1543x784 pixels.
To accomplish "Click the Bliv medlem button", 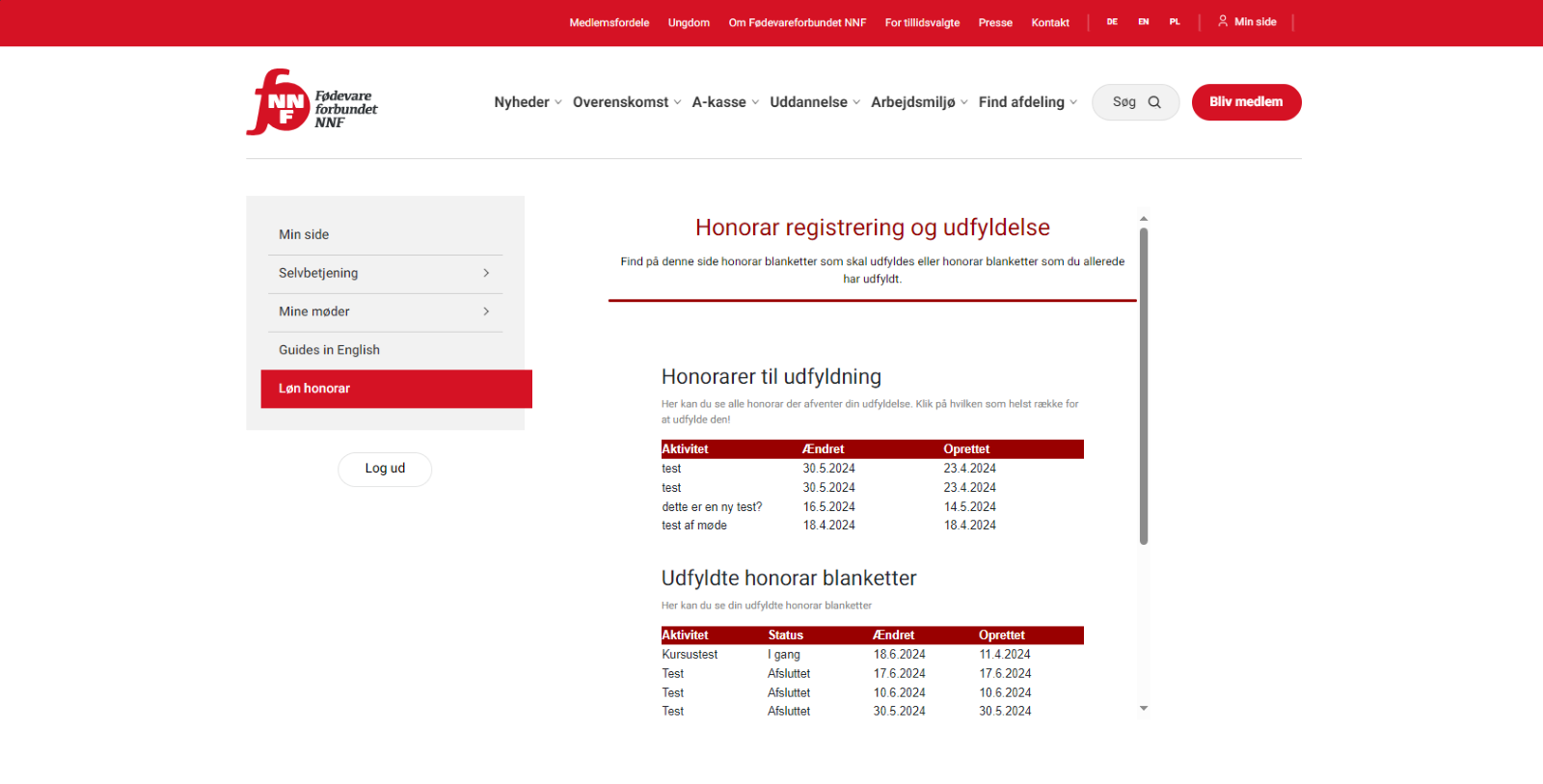I will [1246, 102].
